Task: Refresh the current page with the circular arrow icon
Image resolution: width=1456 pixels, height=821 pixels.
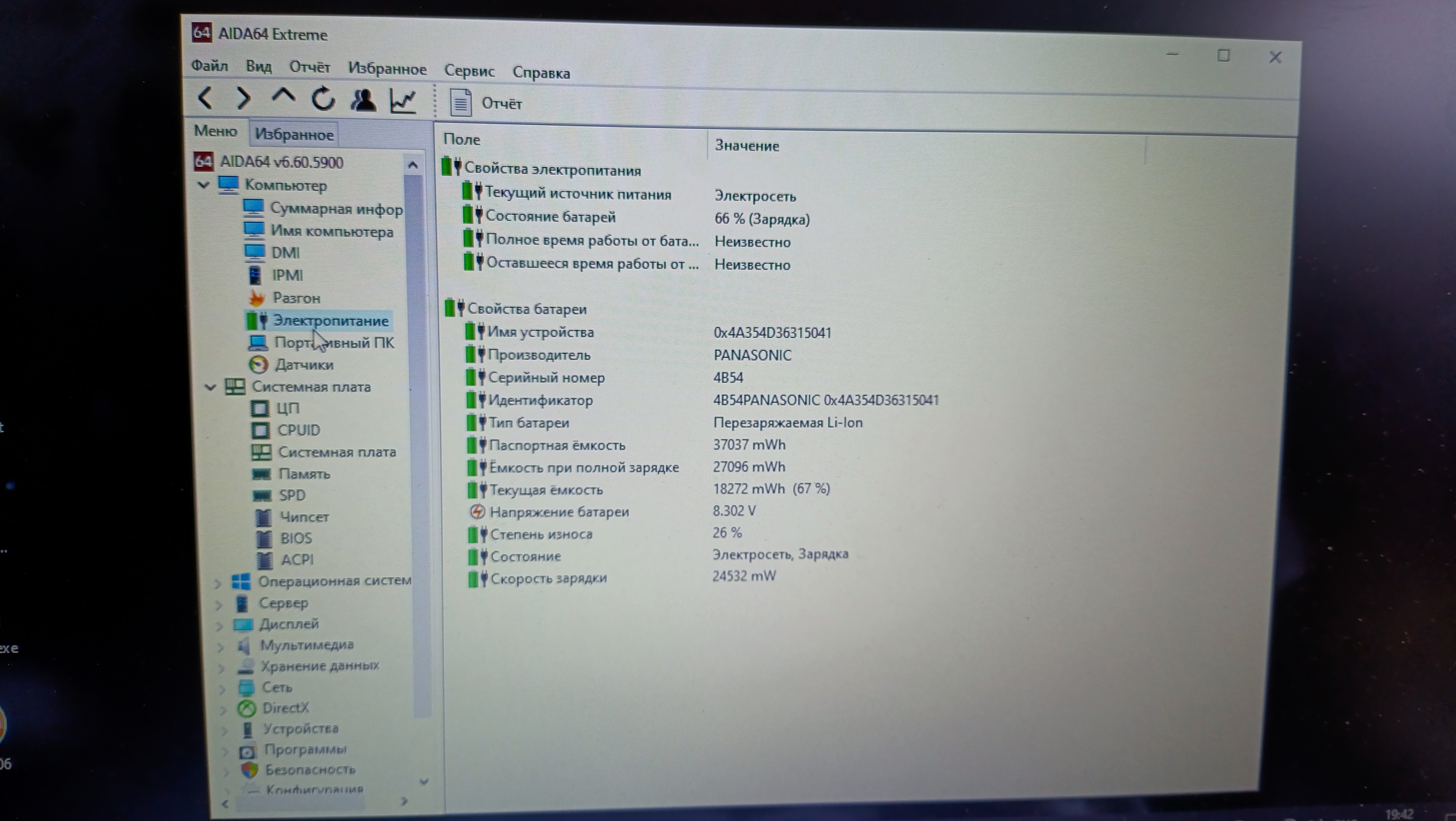Action: coord(323,99)
